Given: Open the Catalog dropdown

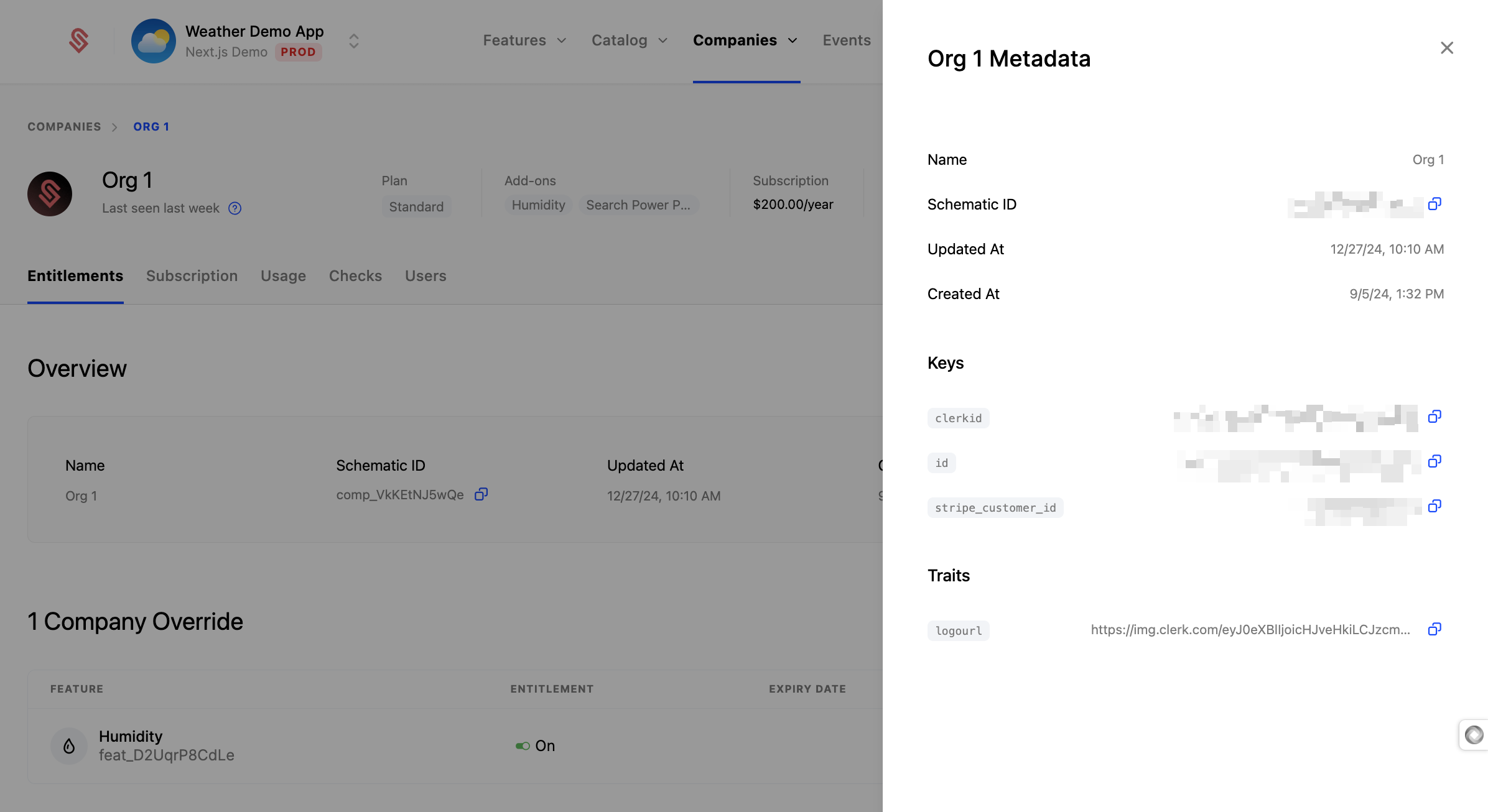Looking at the screenshot, I should click(x=628, y=40).
